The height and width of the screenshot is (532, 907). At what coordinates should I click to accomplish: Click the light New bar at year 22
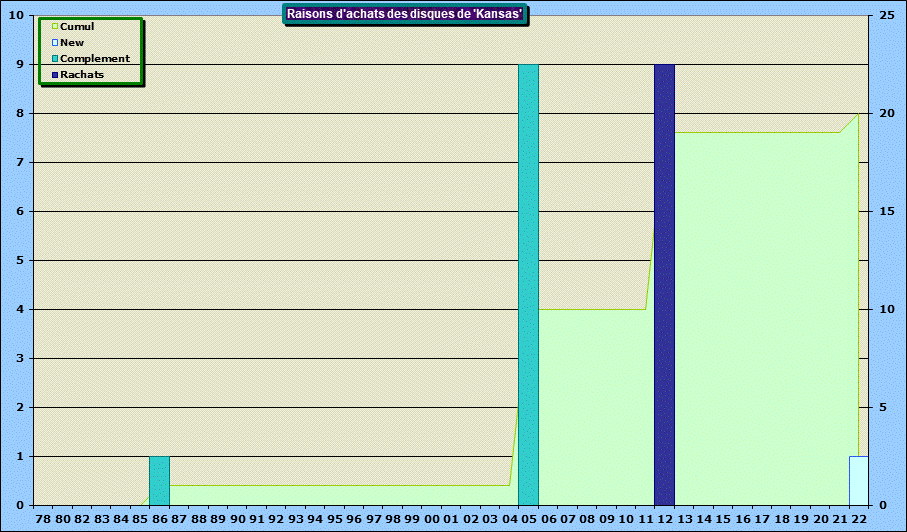click(858, 481)
